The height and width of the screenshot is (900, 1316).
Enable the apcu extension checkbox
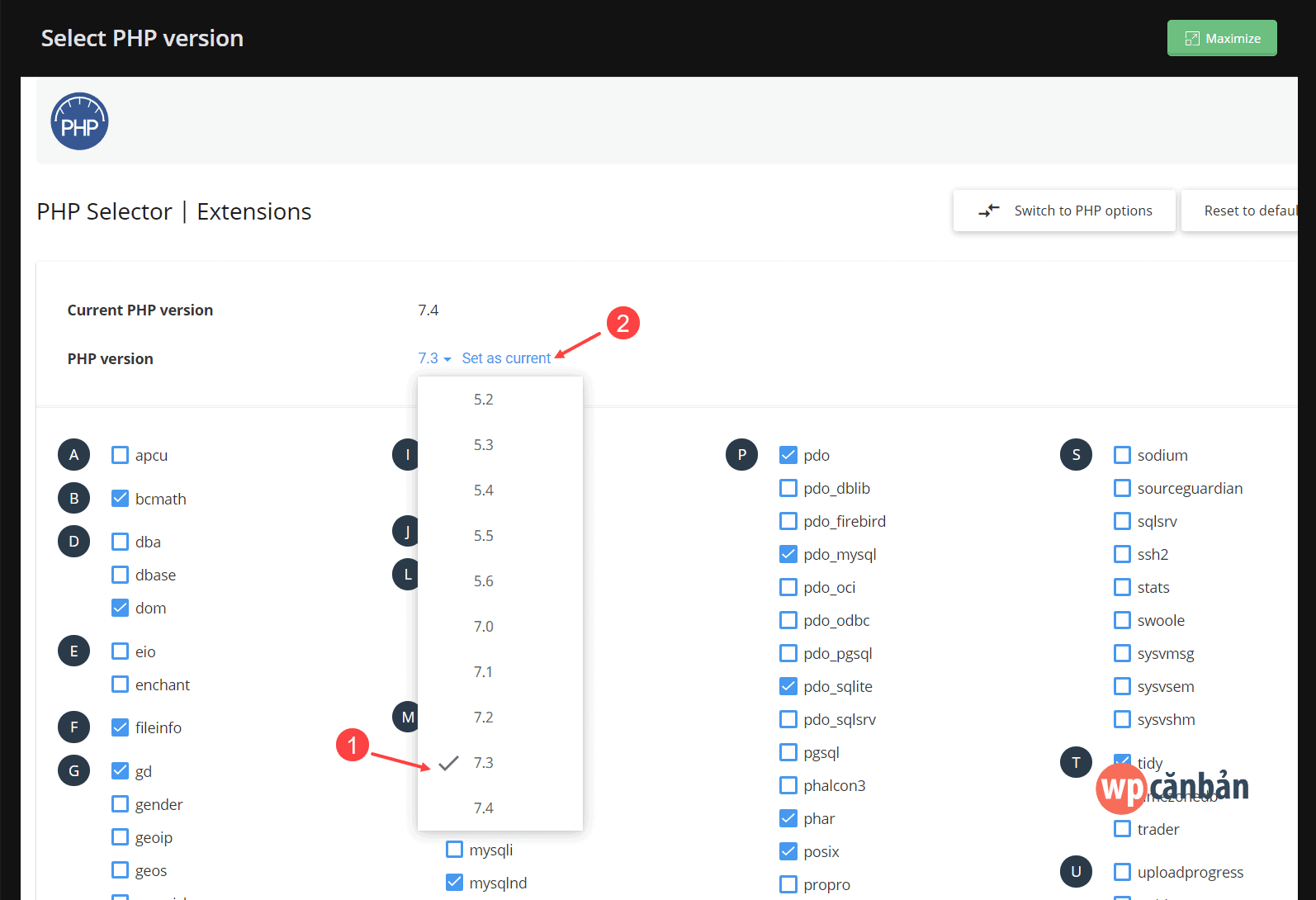click(x=121, y=455)
